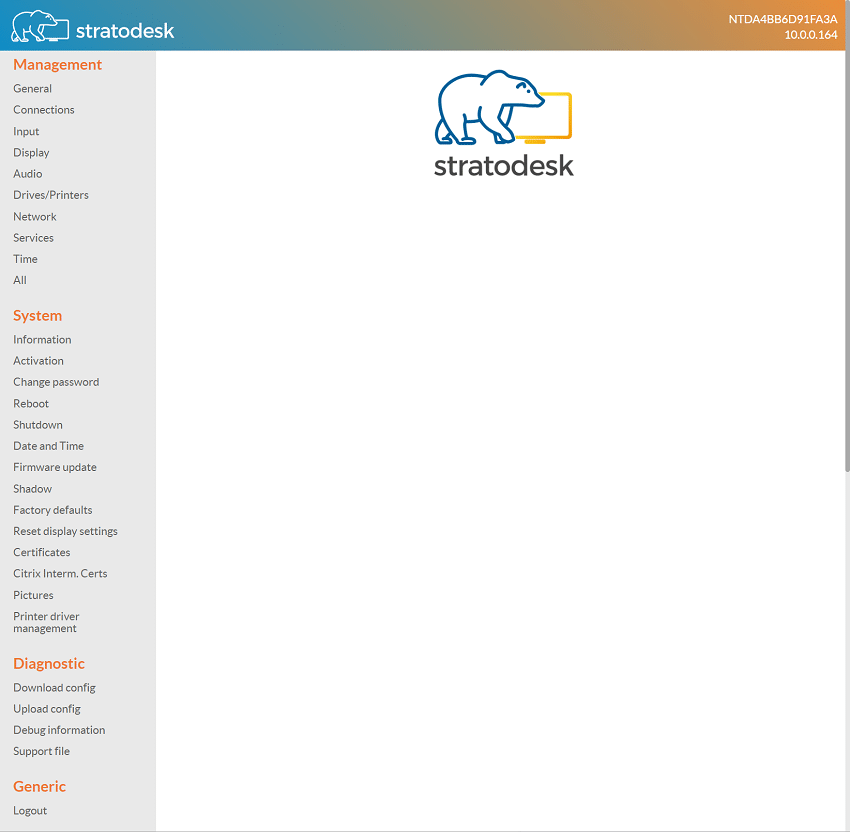
Task: Click the IP address 10.0.0.164
Action: coord(811,35)
